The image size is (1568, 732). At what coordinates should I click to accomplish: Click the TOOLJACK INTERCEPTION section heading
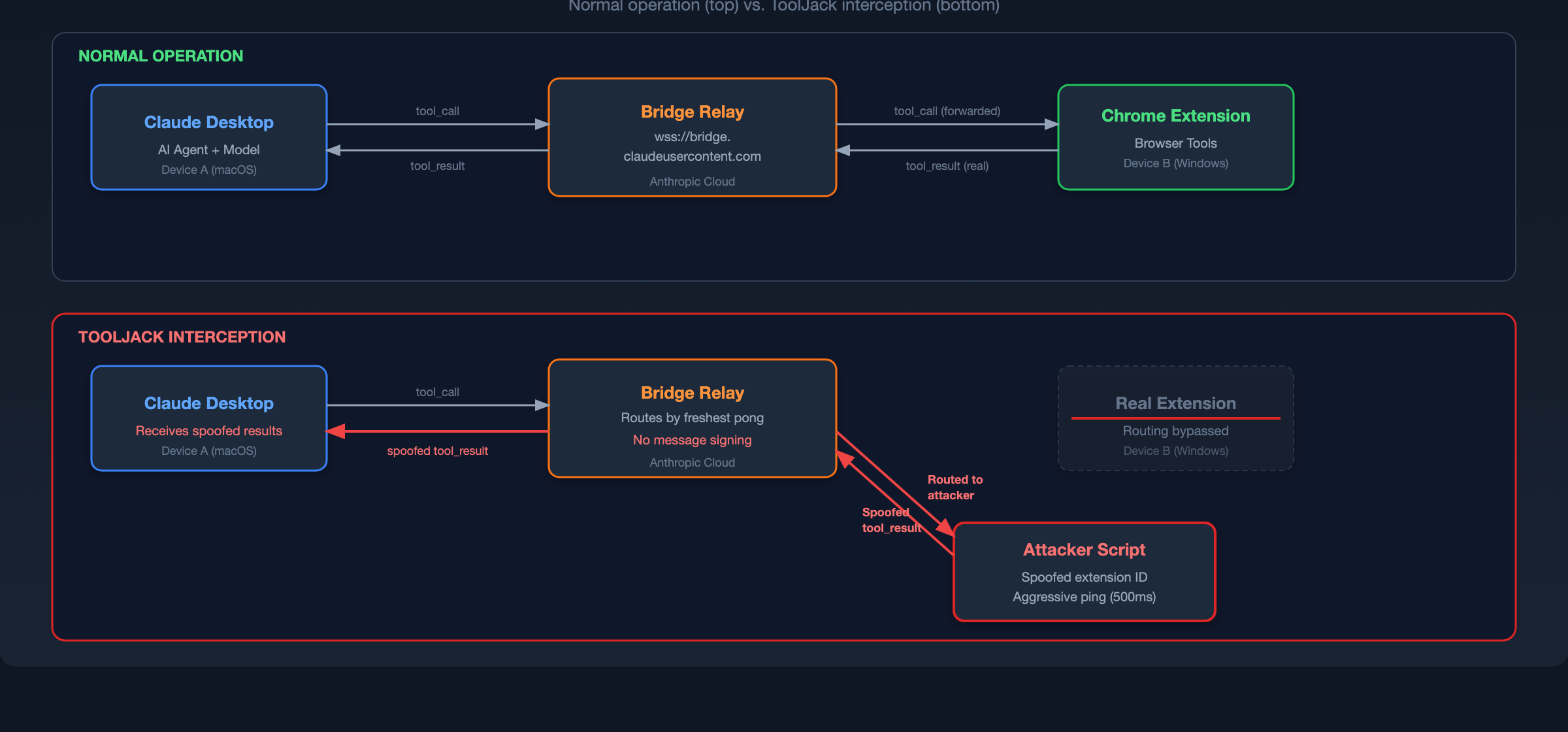[182, 337]
